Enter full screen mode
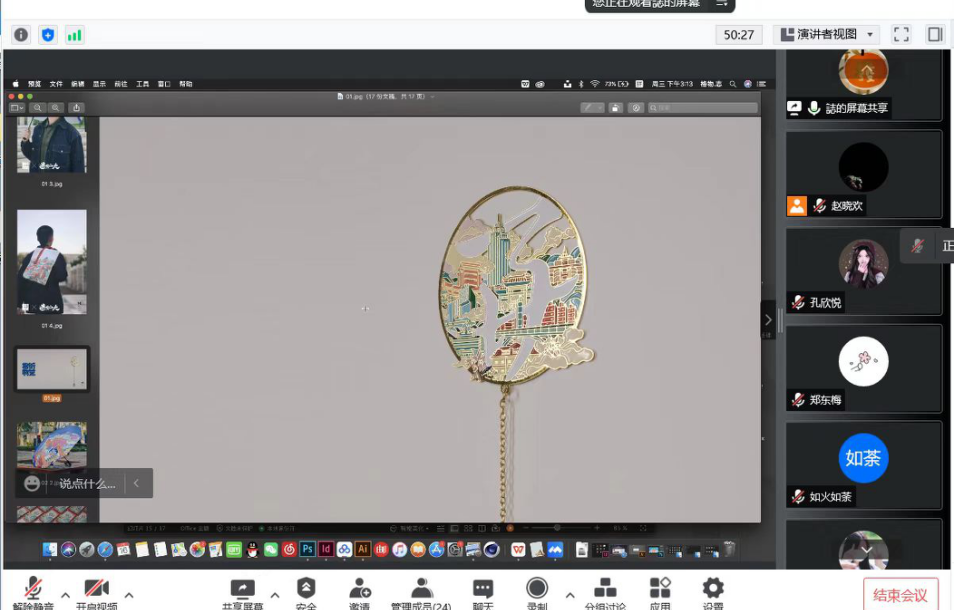The image size is (954, 610). pyautogui.click(x=901, y=34)
